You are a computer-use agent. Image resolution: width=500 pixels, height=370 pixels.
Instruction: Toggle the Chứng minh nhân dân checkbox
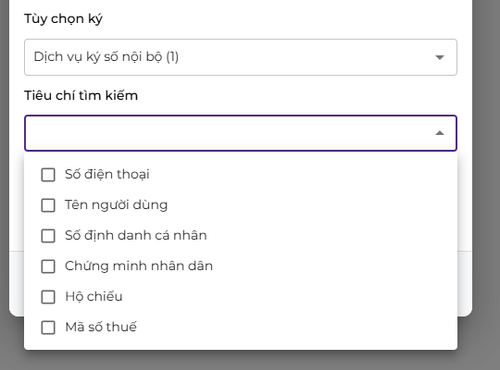tap(48, 266)
